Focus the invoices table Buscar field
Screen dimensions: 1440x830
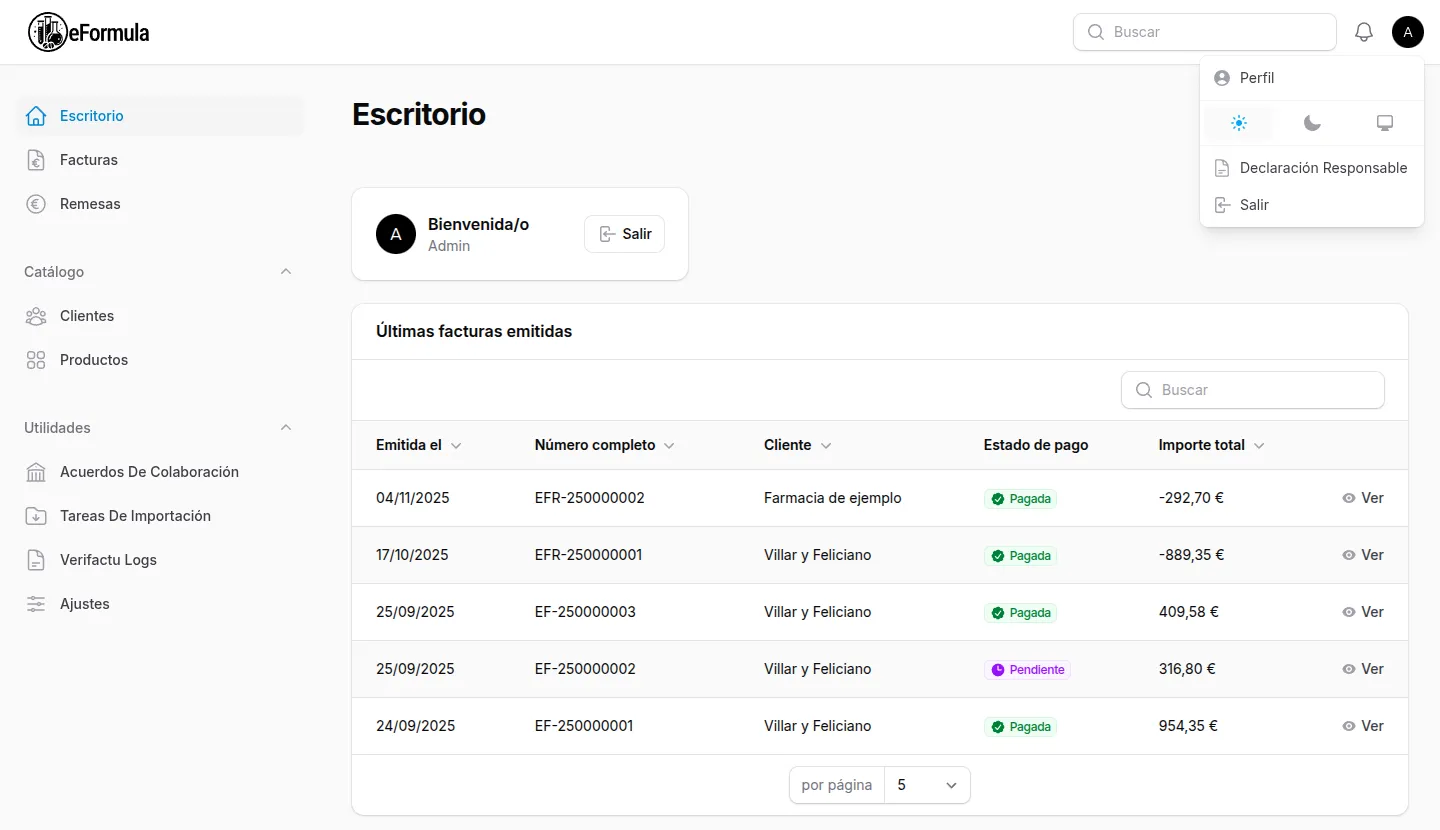[1253, 390]
